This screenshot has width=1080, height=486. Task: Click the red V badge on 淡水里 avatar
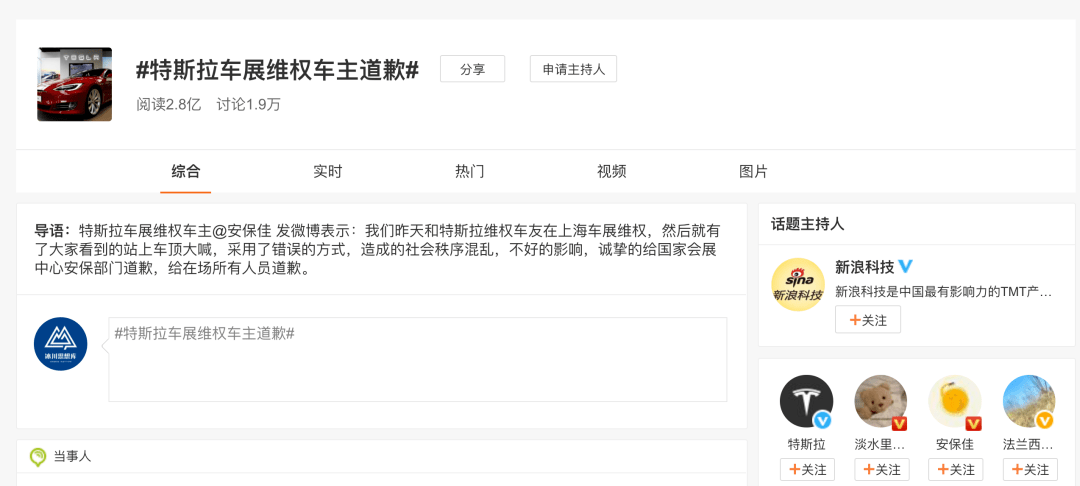coord(899,423)
